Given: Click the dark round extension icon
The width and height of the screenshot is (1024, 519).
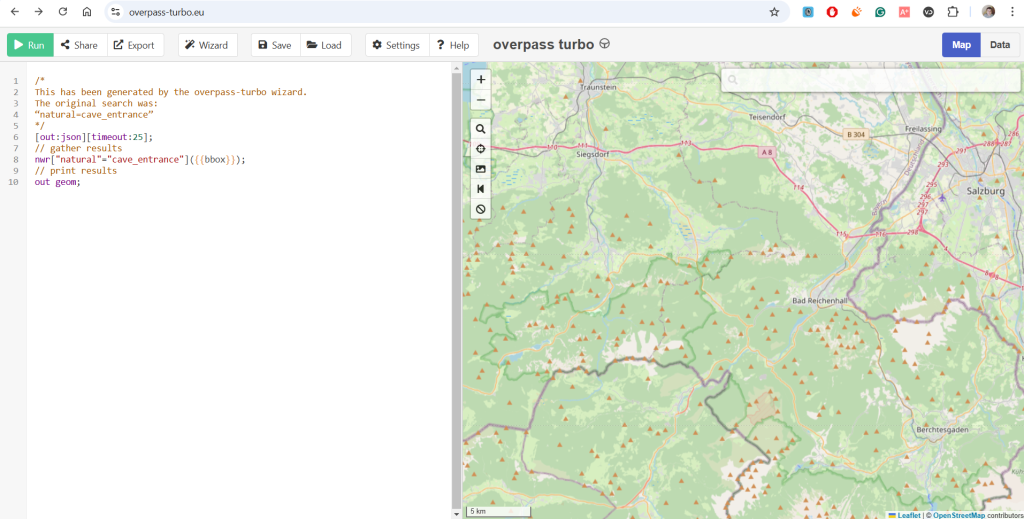Looking at the screenshot, I should (929, 12).
